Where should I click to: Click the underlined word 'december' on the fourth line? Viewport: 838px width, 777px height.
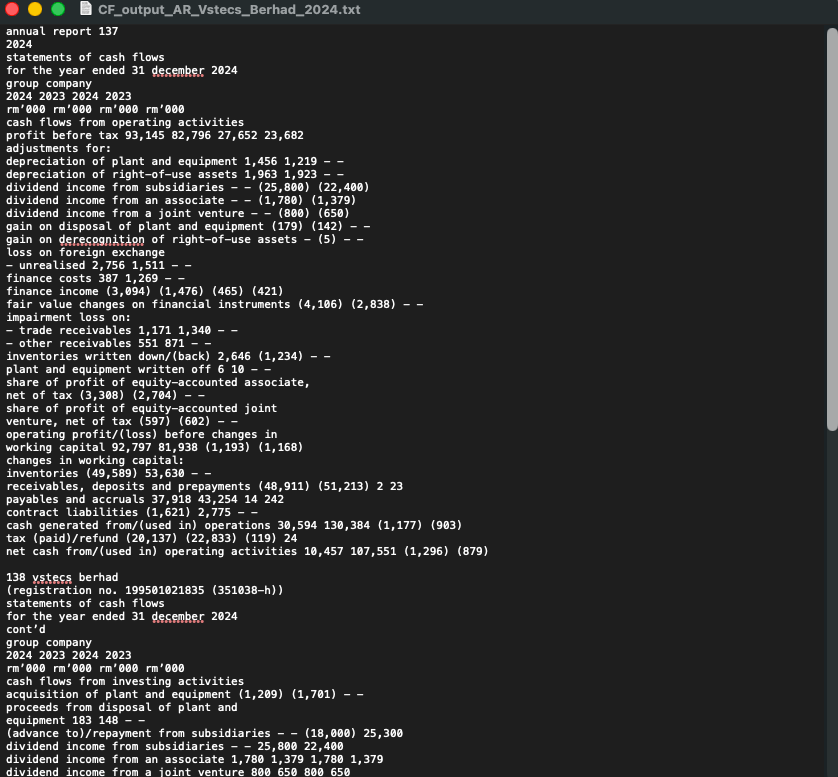pyautogui.click(x=178, y=71)
